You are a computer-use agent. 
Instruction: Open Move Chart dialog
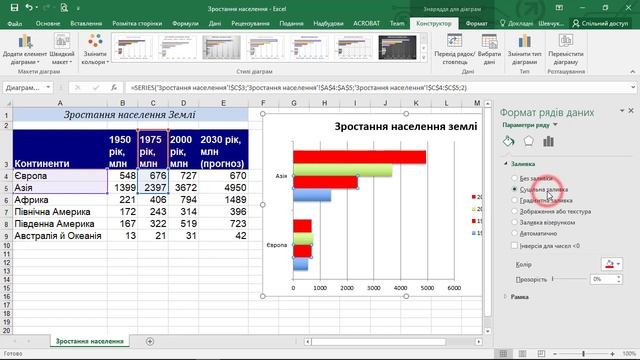click(566, 49)
